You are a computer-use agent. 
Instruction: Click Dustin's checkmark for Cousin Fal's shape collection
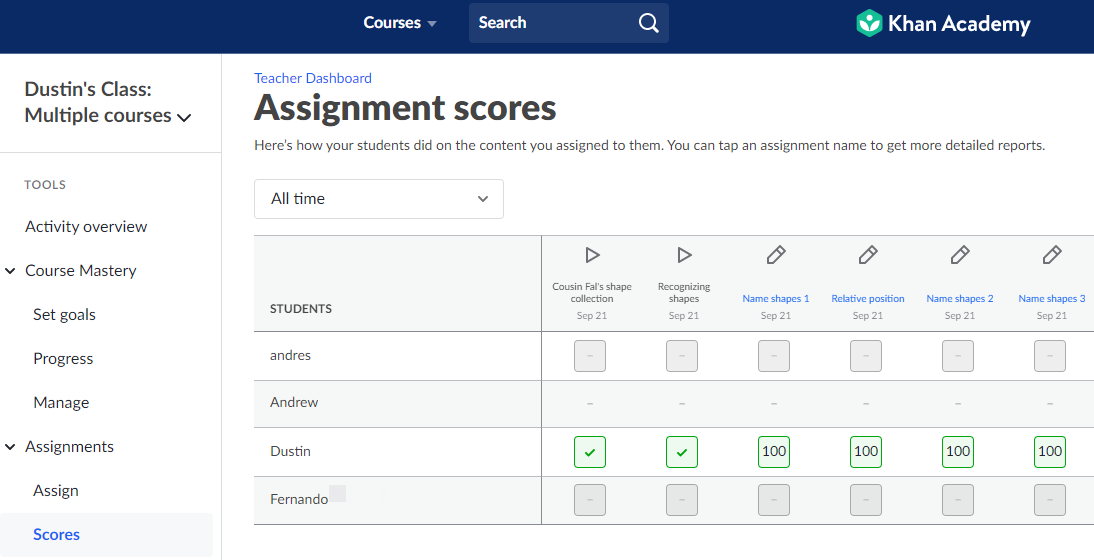click(590, 452)
